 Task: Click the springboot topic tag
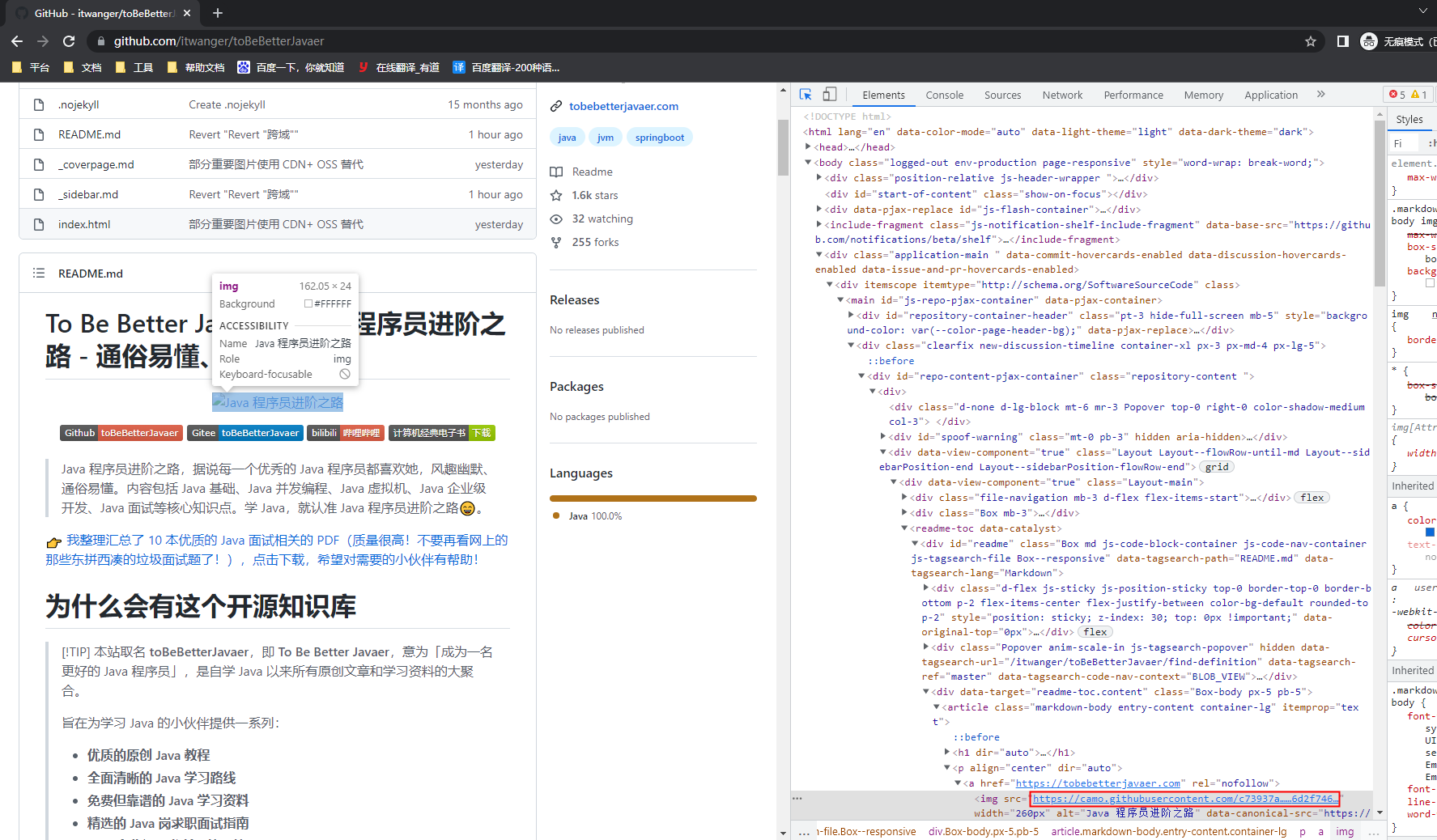(659, 138)
